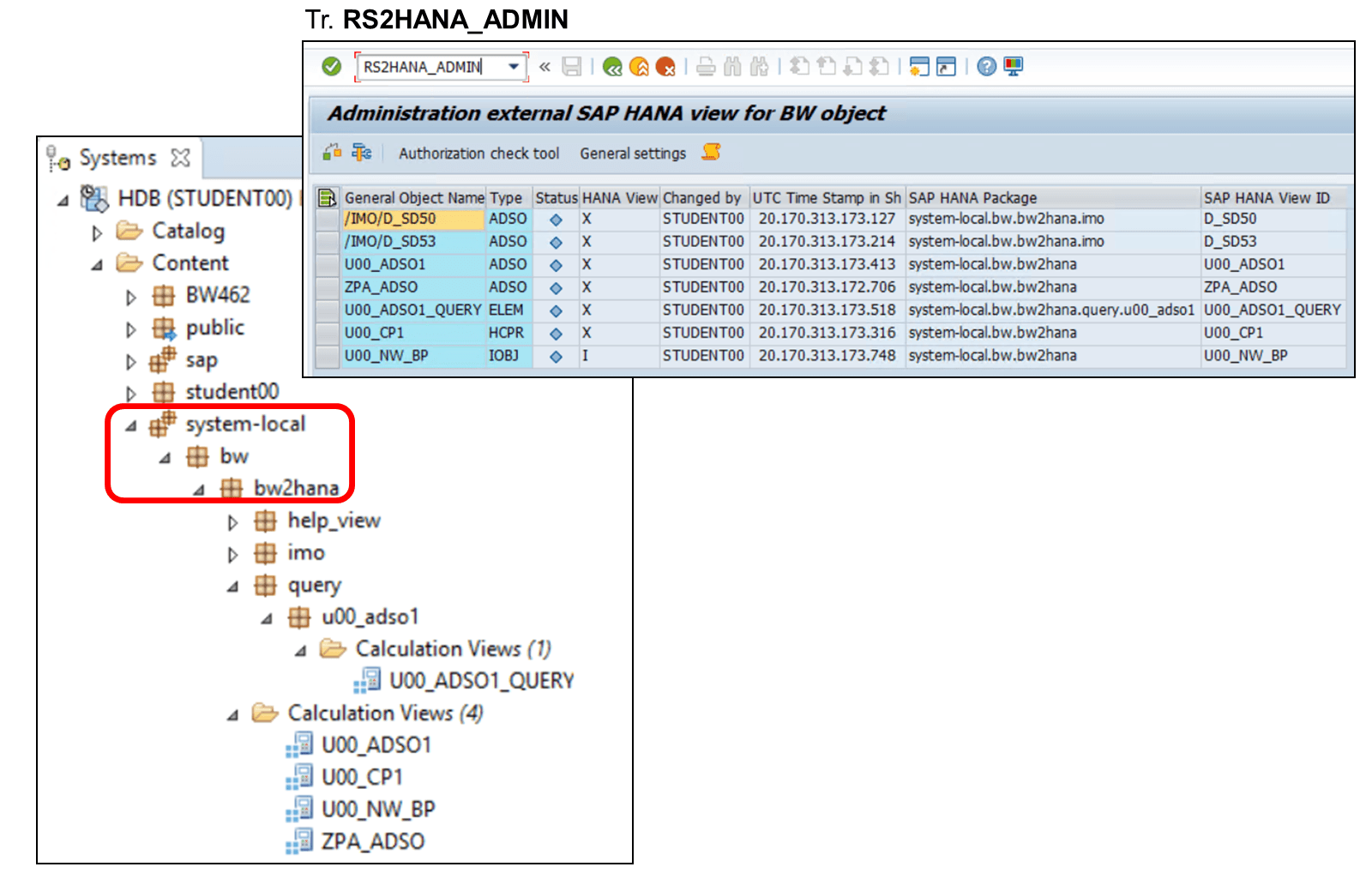
Task: Collapse the HDB (STUDENT00) system node
Action: tap(63, 200)
